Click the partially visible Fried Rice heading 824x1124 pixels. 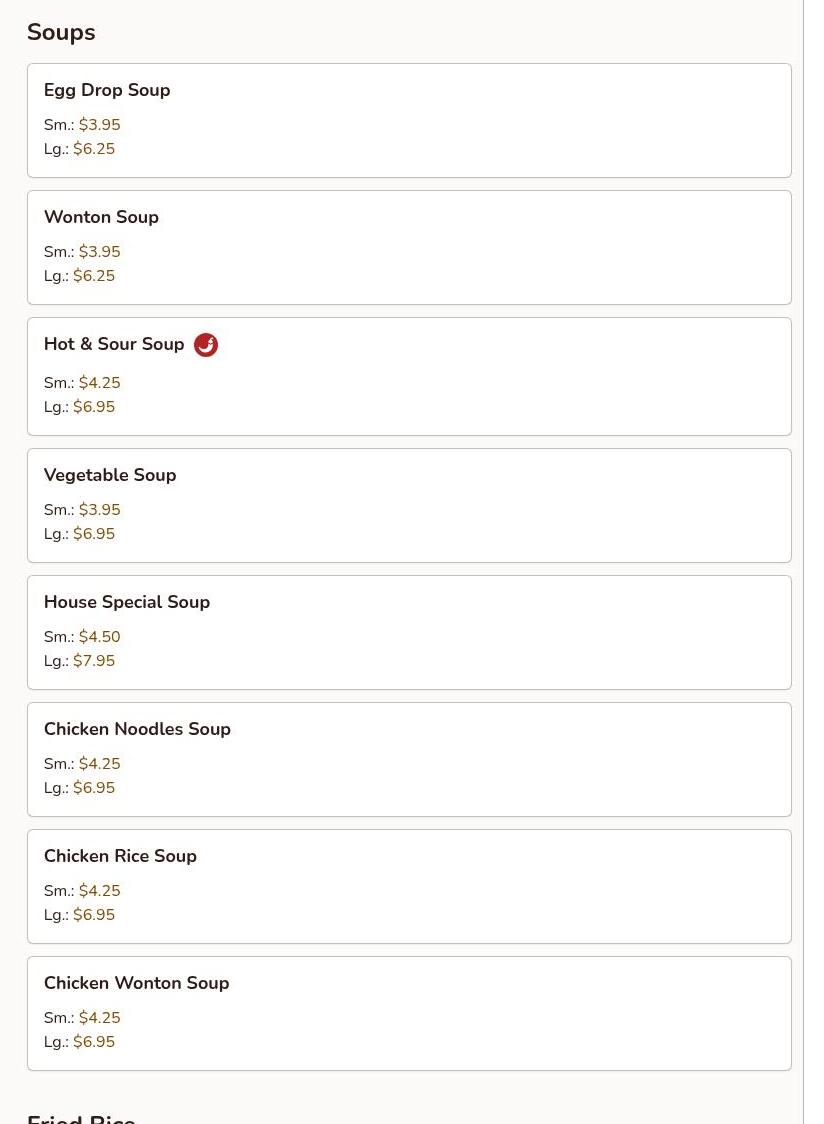pyautogui.click(x=81, y=1118)
